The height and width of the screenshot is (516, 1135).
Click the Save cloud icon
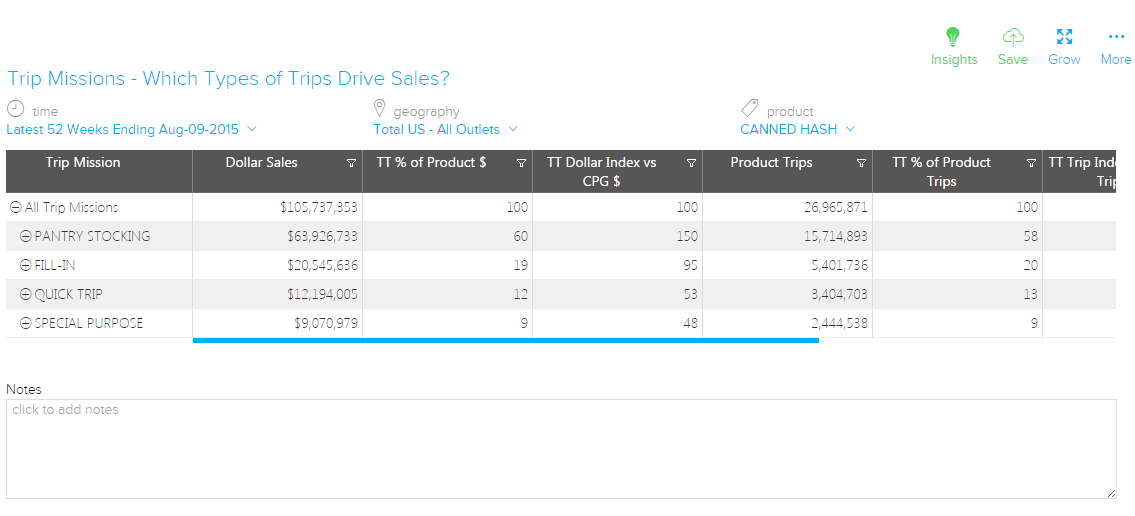coord(1012,37)
